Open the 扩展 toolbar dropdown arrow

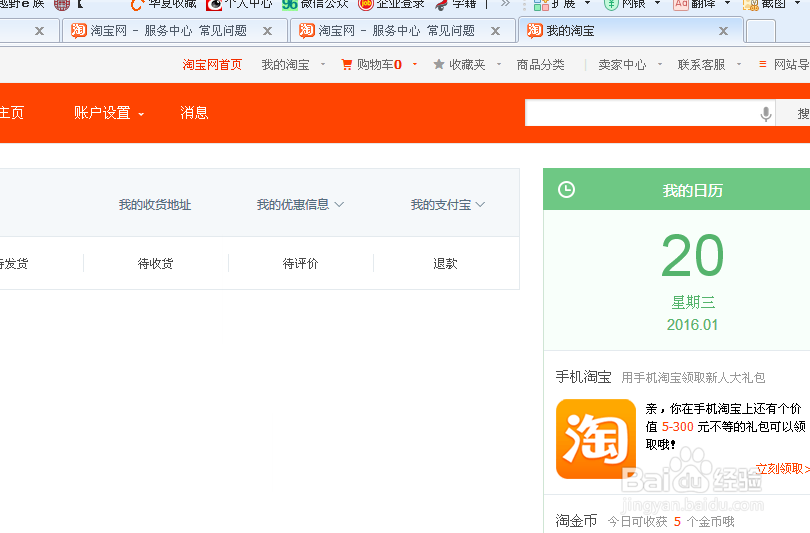coord(587,4)
